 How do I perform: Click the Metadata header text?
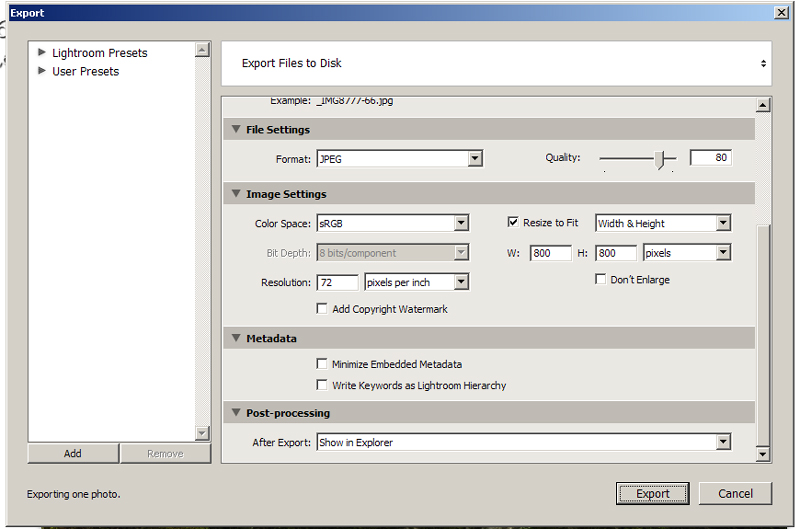[271, 338]
